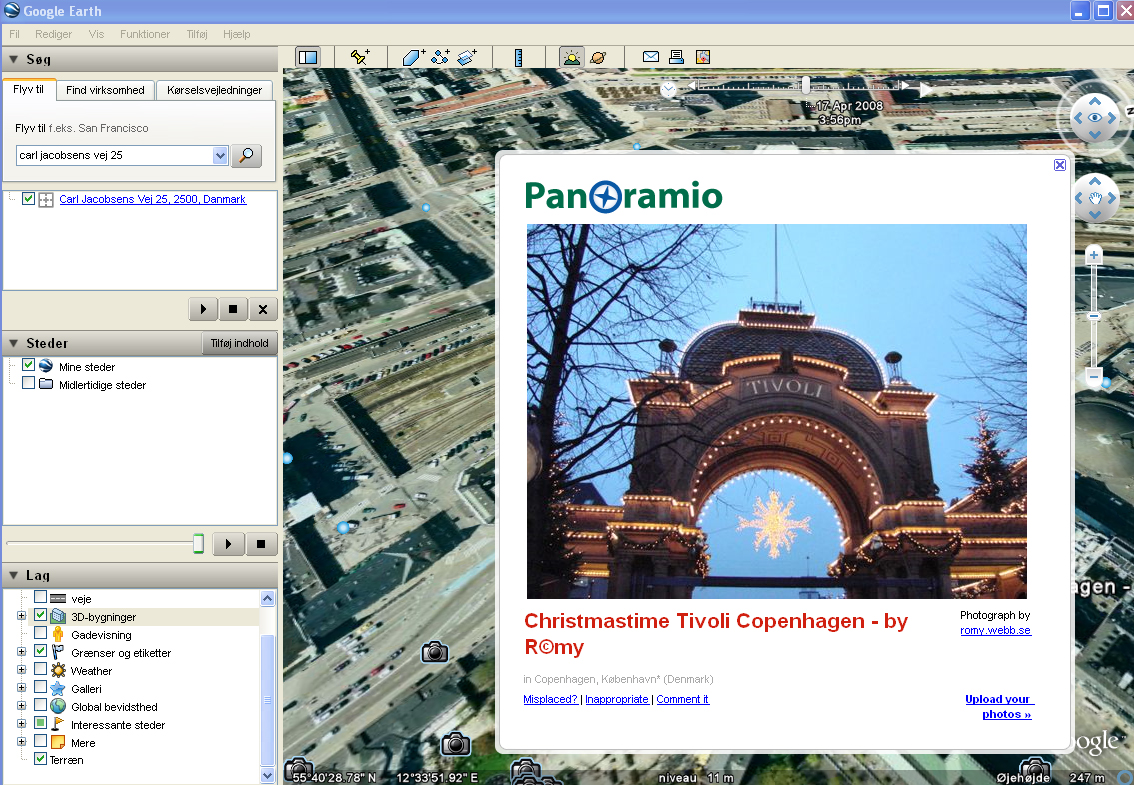Viewport: 1134px width, 785px height.
Task: Uncheck the 3D-bygninger layer
Action: [x=41, y=617]
